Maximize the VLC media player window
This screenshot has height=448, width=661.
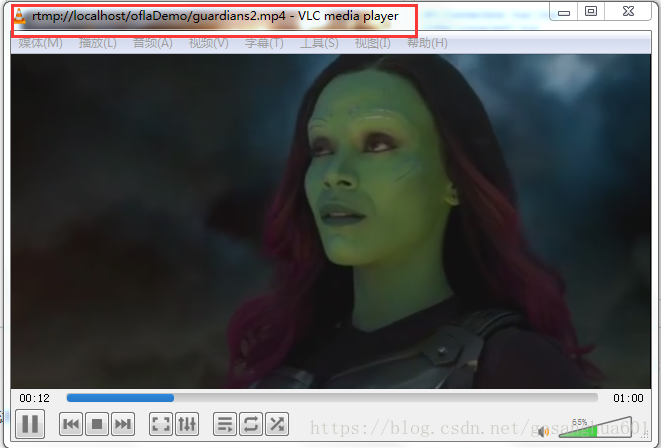point(591,11)
